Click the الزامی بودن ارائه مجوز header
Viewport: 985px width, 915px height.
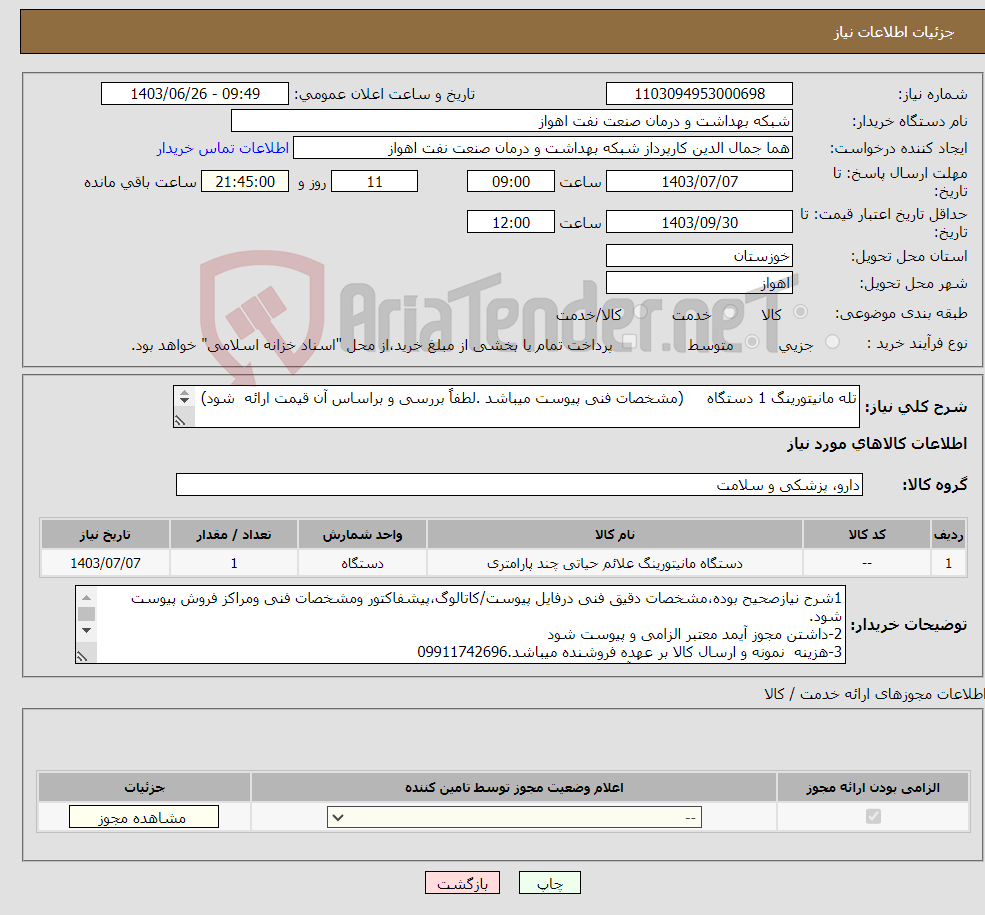[x=873, y=787]
